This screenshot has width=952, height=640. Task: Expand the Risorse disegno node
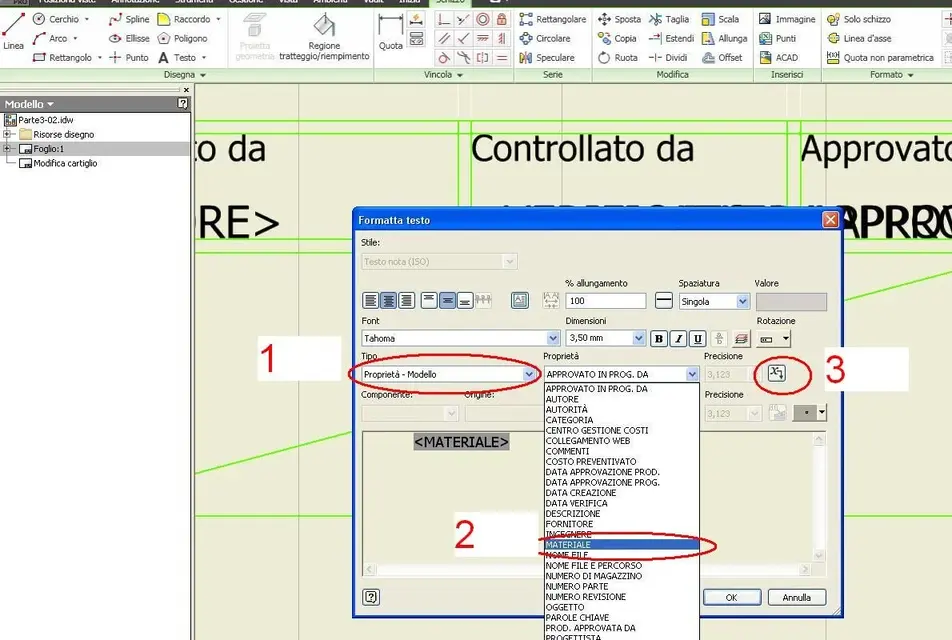7,134
